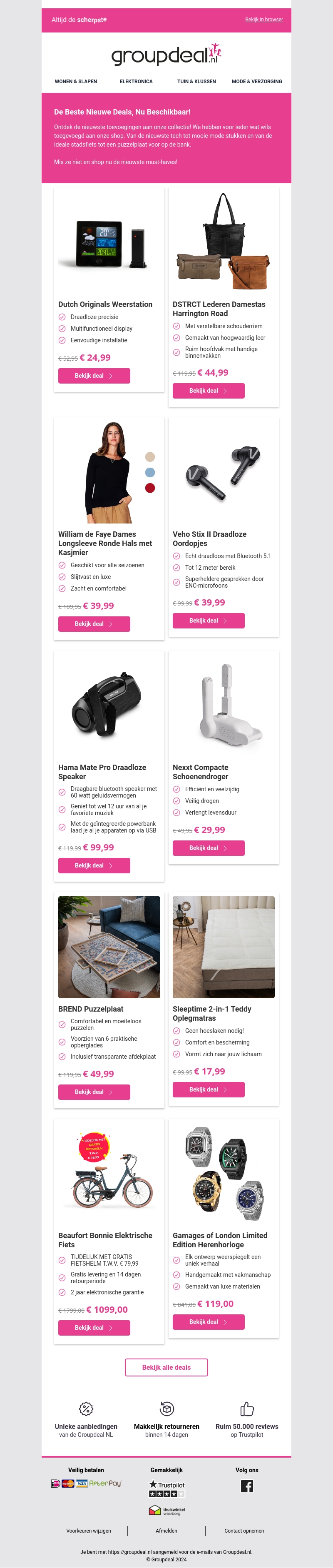Click the percent badge icon above Unieke aanbiedingen
This screenshot has height=1568, width=333.
click(x=86, y=1408)
